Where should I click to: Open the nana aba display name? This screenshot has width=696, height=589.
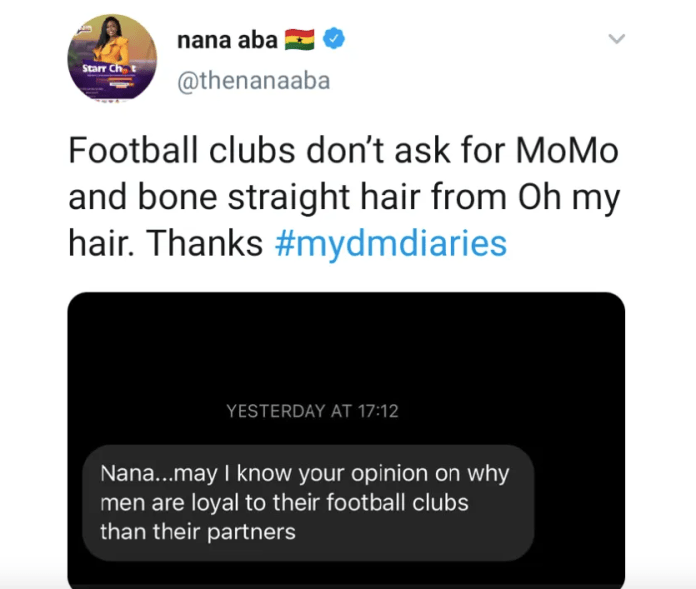pos(227,40)
